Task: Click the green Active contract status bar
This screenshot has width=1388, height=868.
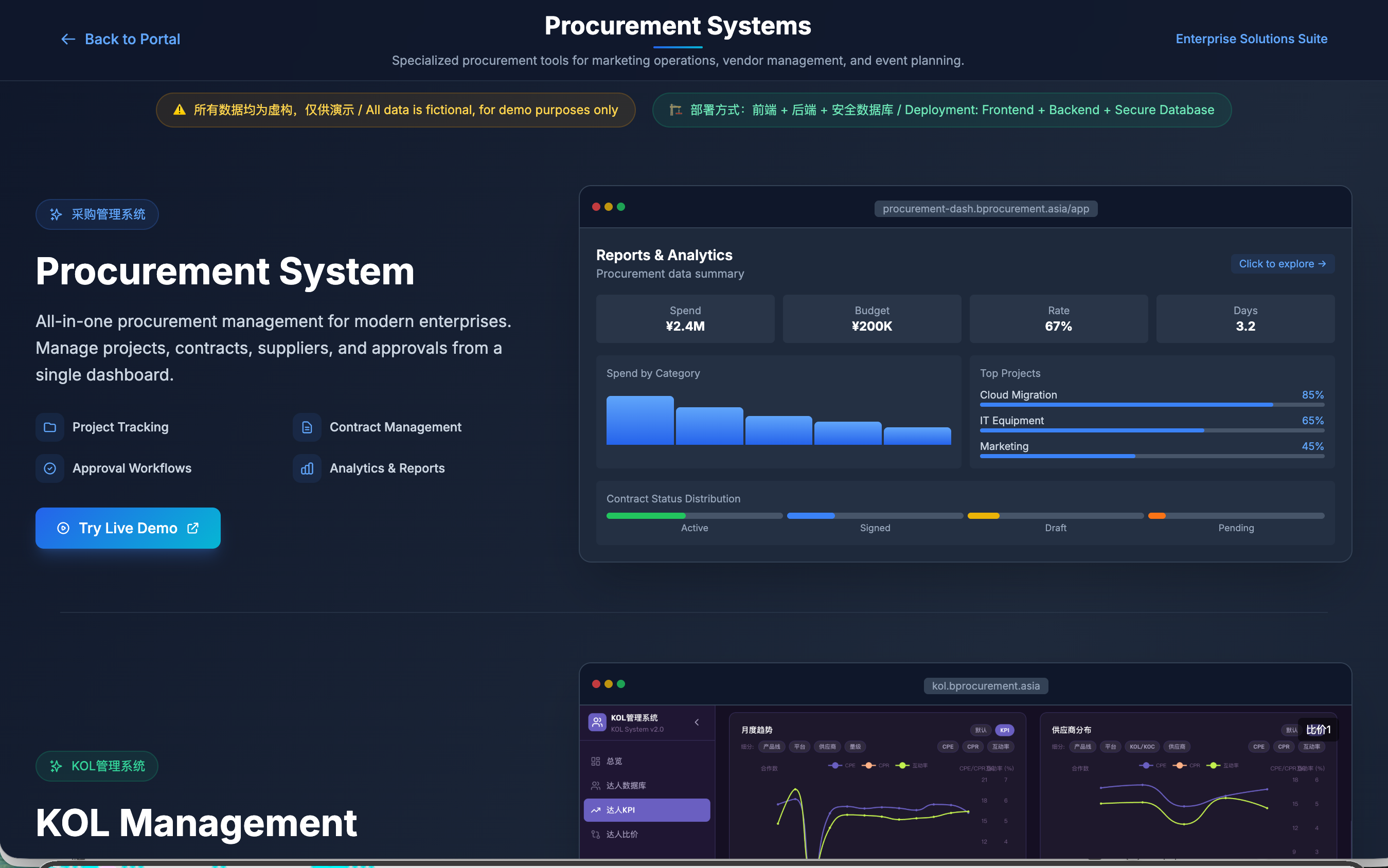Action: click(646, 516)
